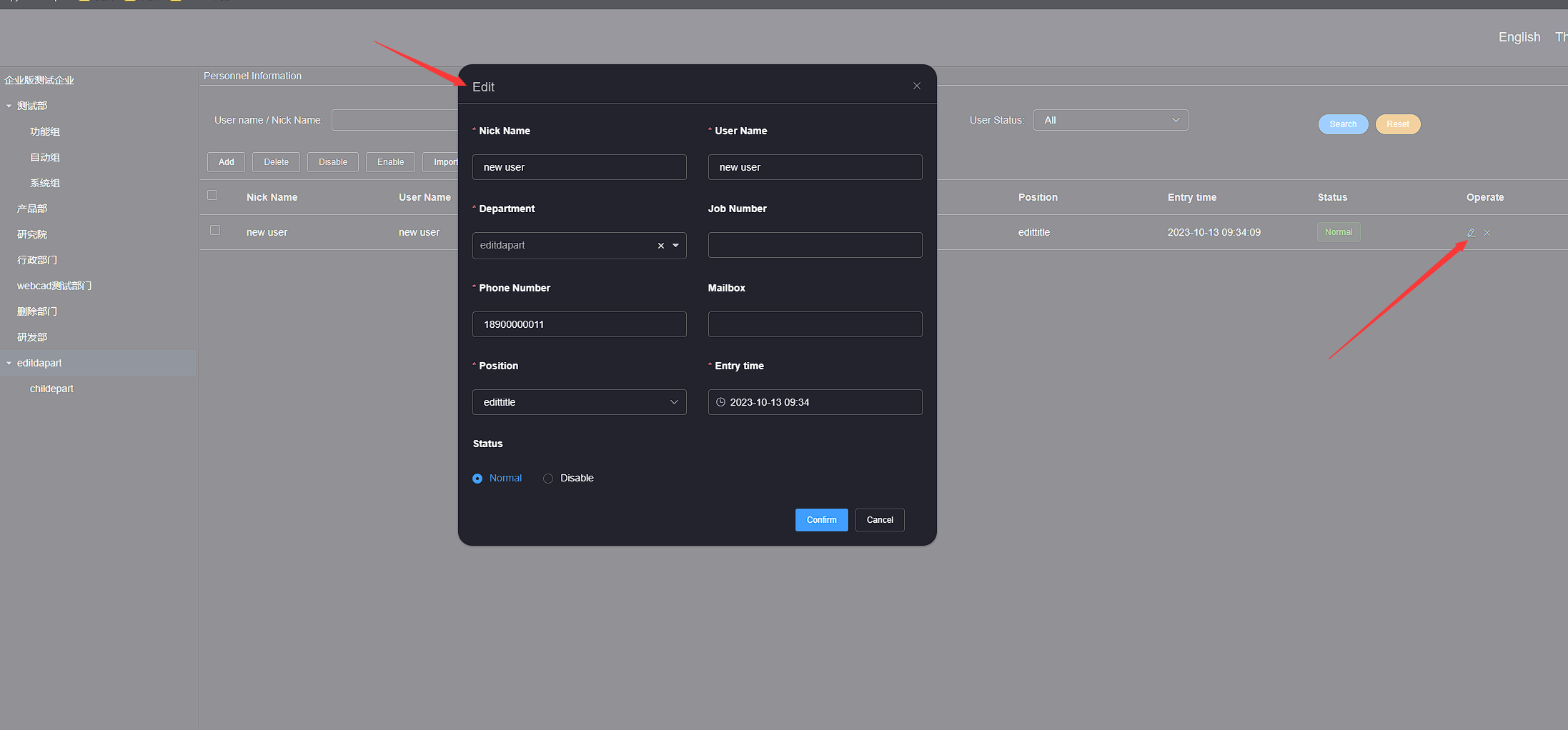The width and height of the screenshot is (1568, 730).
Task: Click the Status column header
Action: pyautogui.click(x=1332, y=197)
